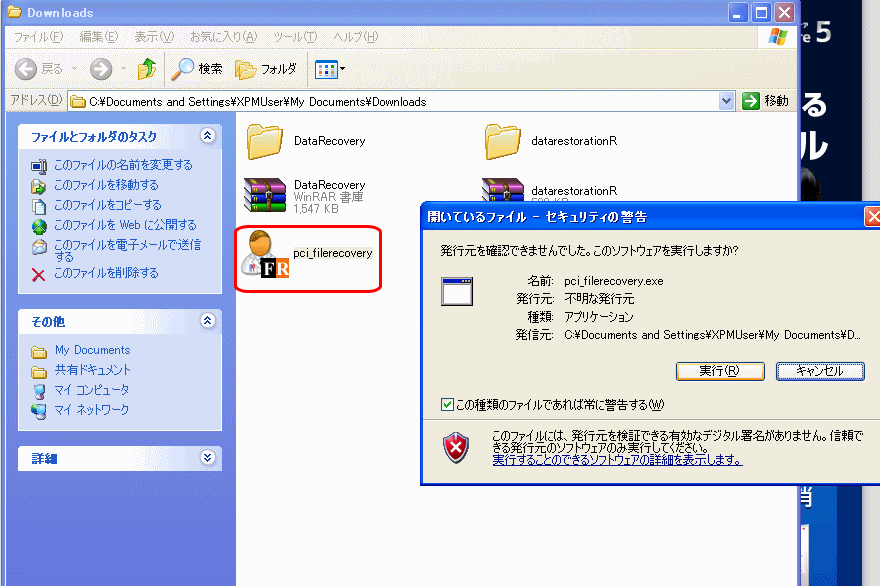Click the Back navigation arrow icon

click(27, 69)
